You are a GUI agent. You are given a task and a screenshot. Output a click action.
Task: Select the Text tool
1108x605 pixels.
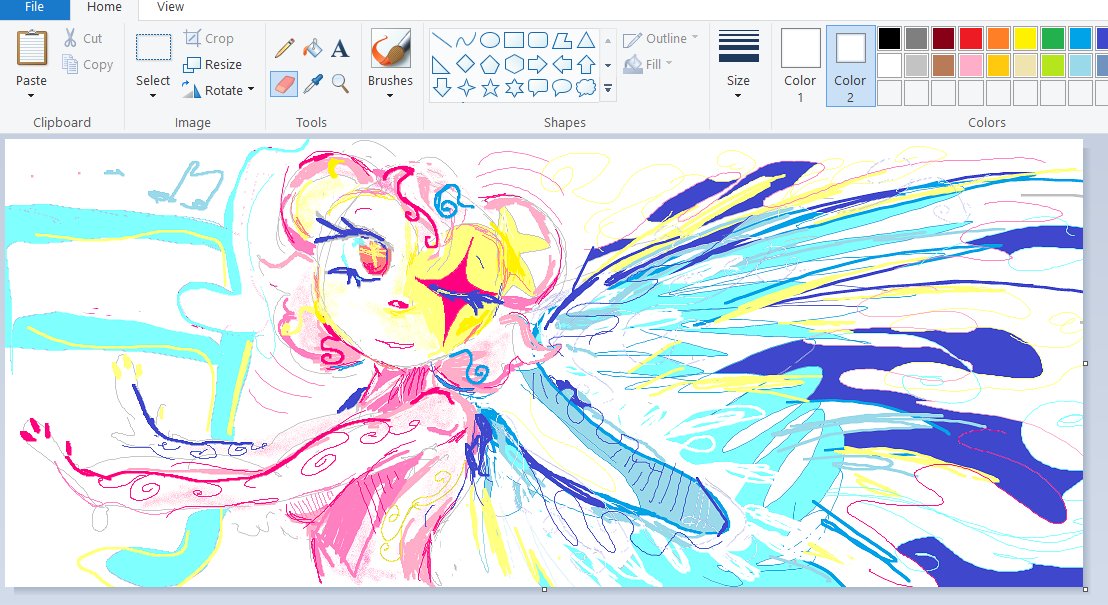pos(340,49)
